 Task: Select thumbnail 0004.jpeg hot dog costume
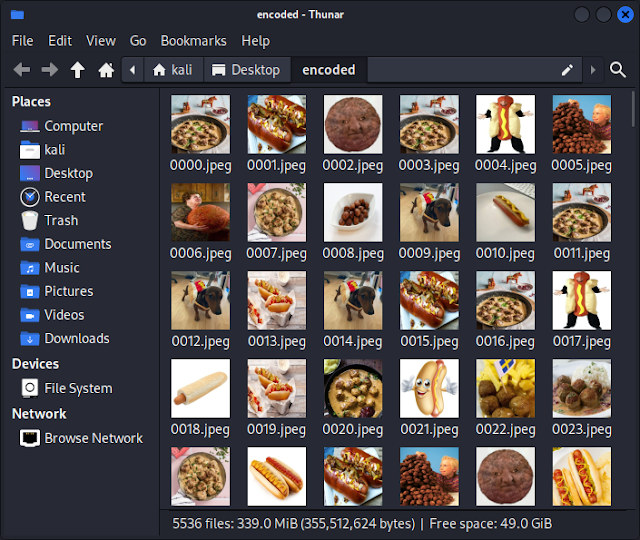point(505,125)
